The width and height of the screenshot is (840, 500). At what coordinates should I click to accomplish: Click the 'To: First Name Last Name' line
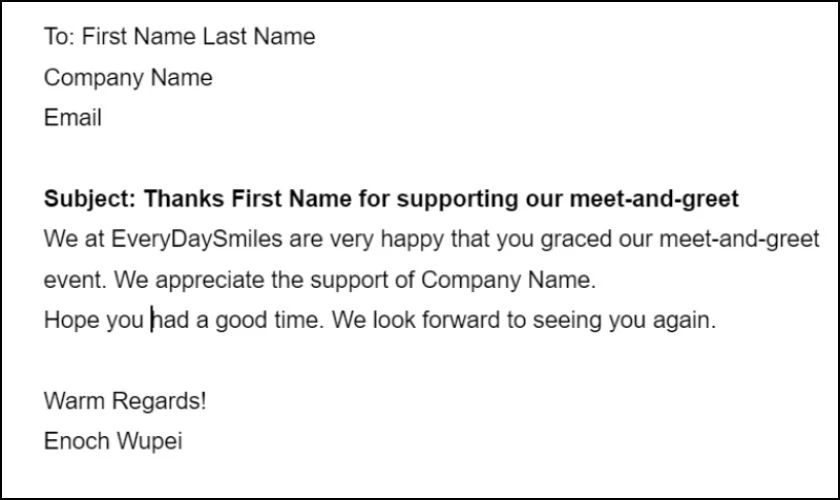pyautogui.click(x=179, y=36)
